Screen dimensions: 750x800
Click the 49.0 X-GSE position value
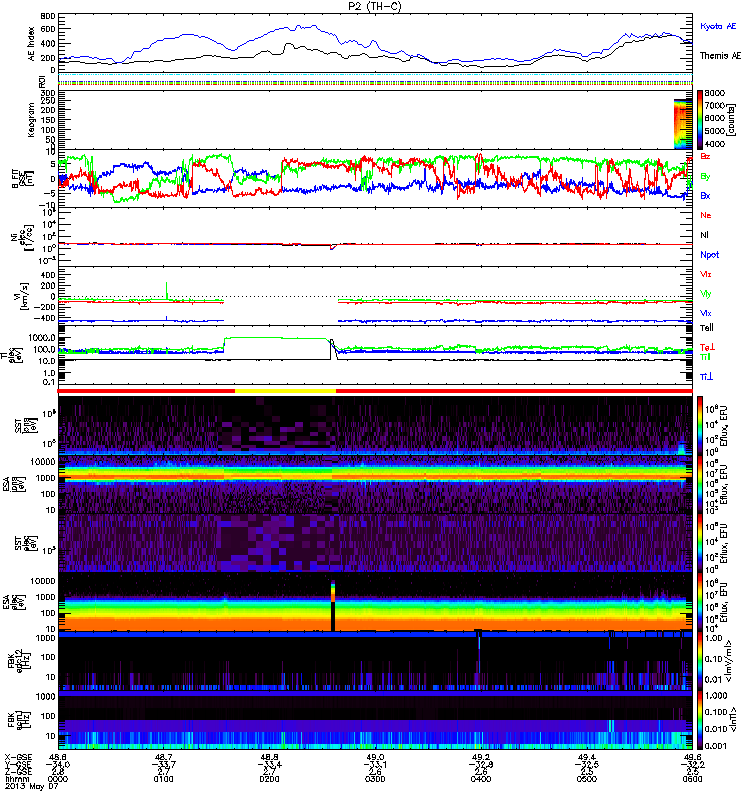(x=375, y=758)
